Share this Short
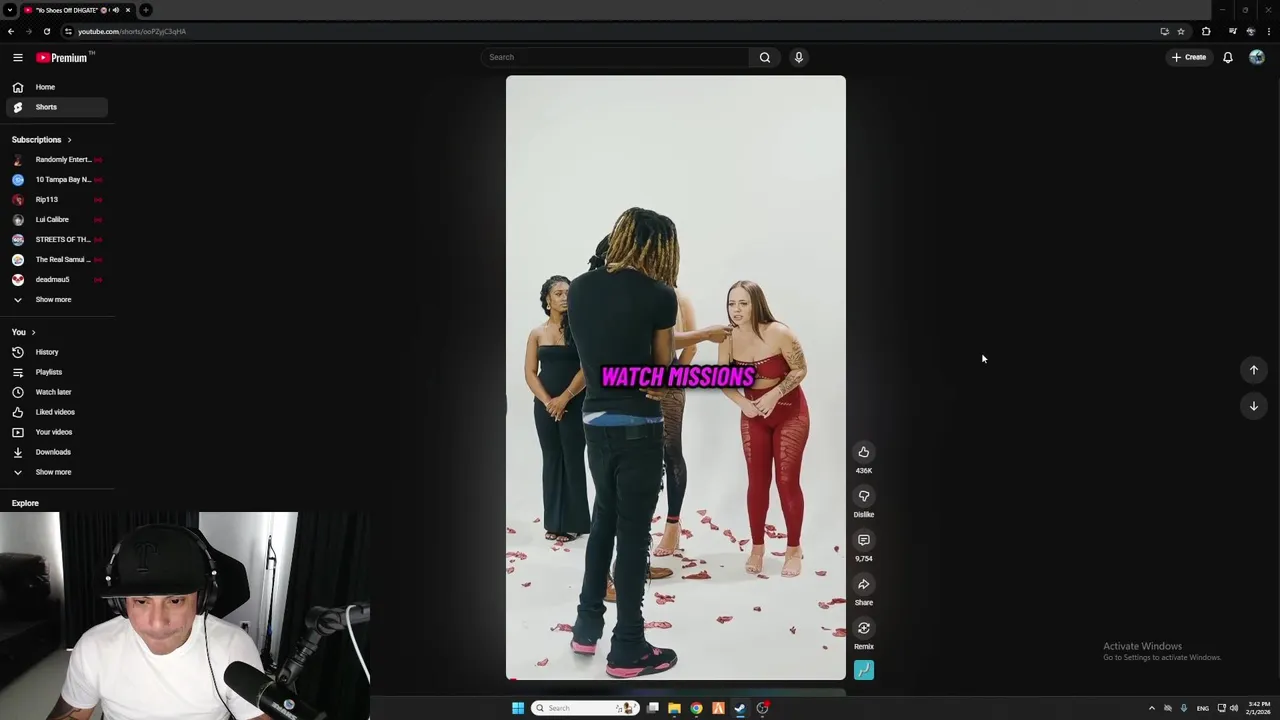The width and height of the screenshot is (1280, 720). click(864, 584)
